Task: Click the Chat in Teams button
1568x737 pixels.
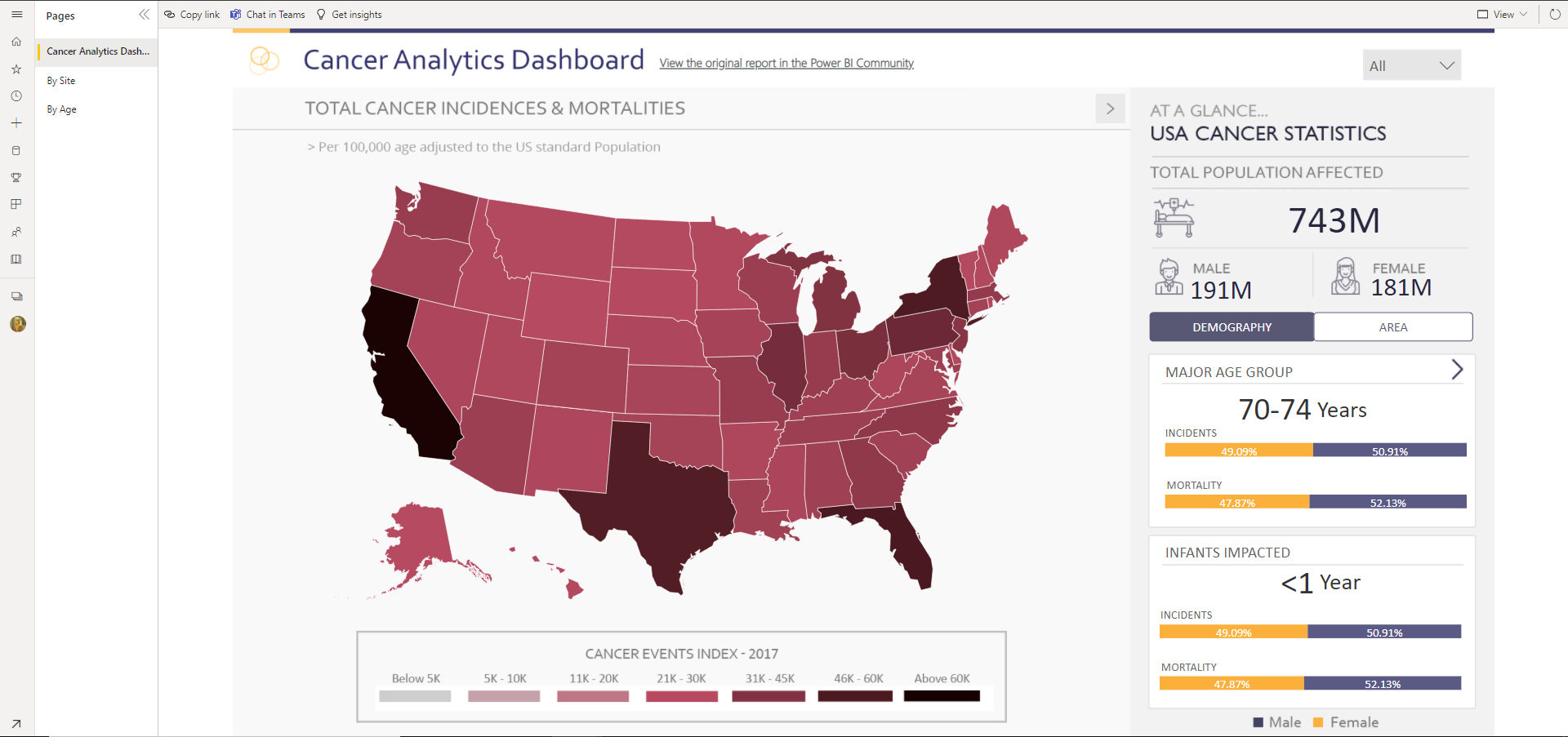Action: tap(268, 14)
